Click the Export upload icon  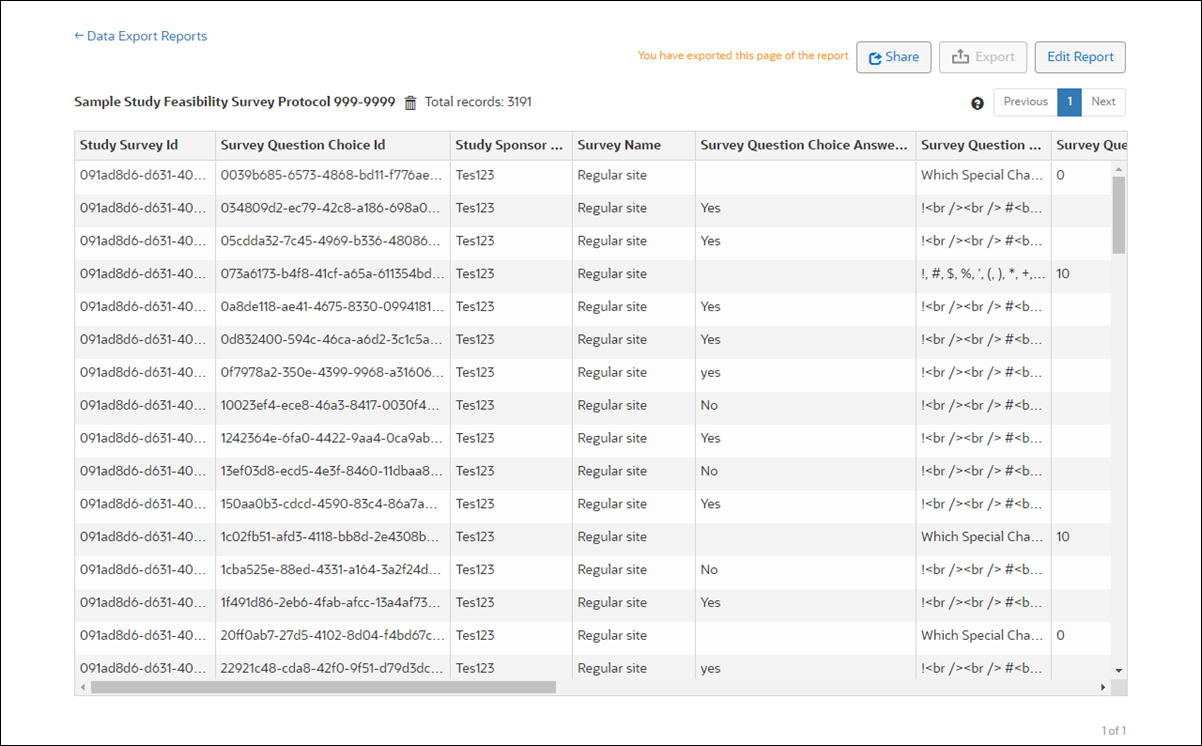click(x=961, y=57)
